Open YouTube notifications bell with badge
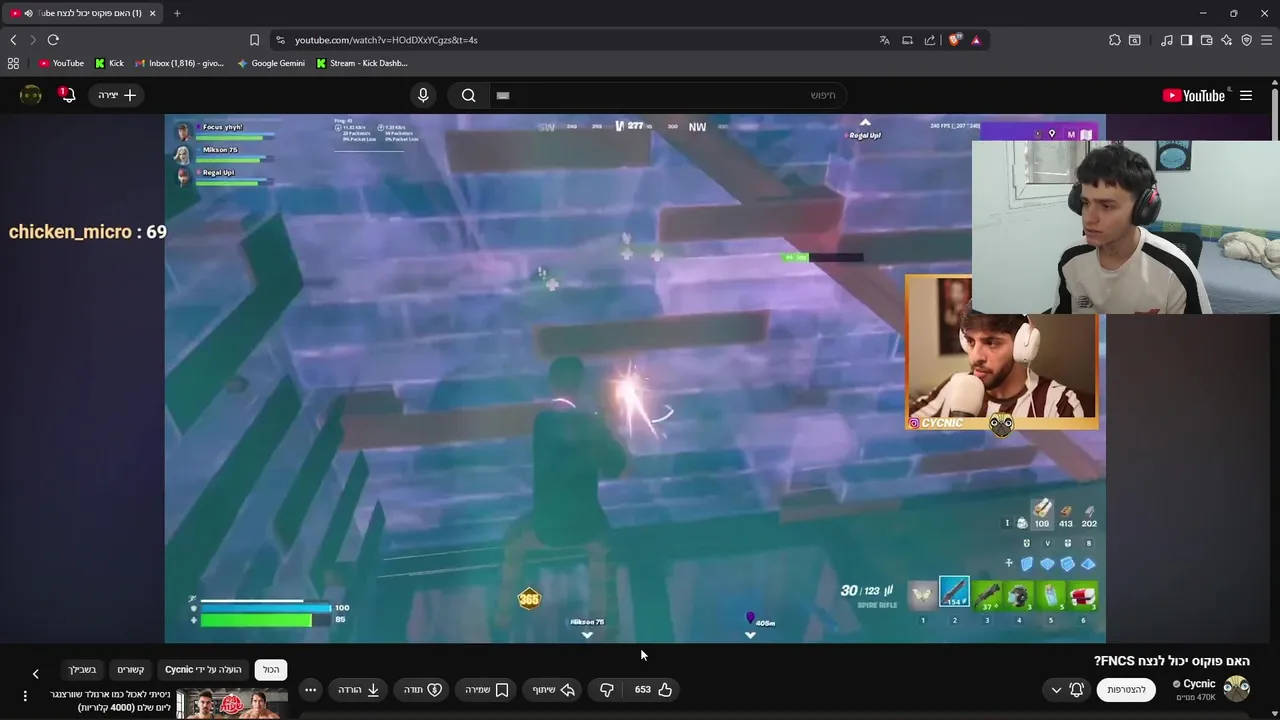The height and width of the screenshot is (720, 1280). [x=67, y=95]
